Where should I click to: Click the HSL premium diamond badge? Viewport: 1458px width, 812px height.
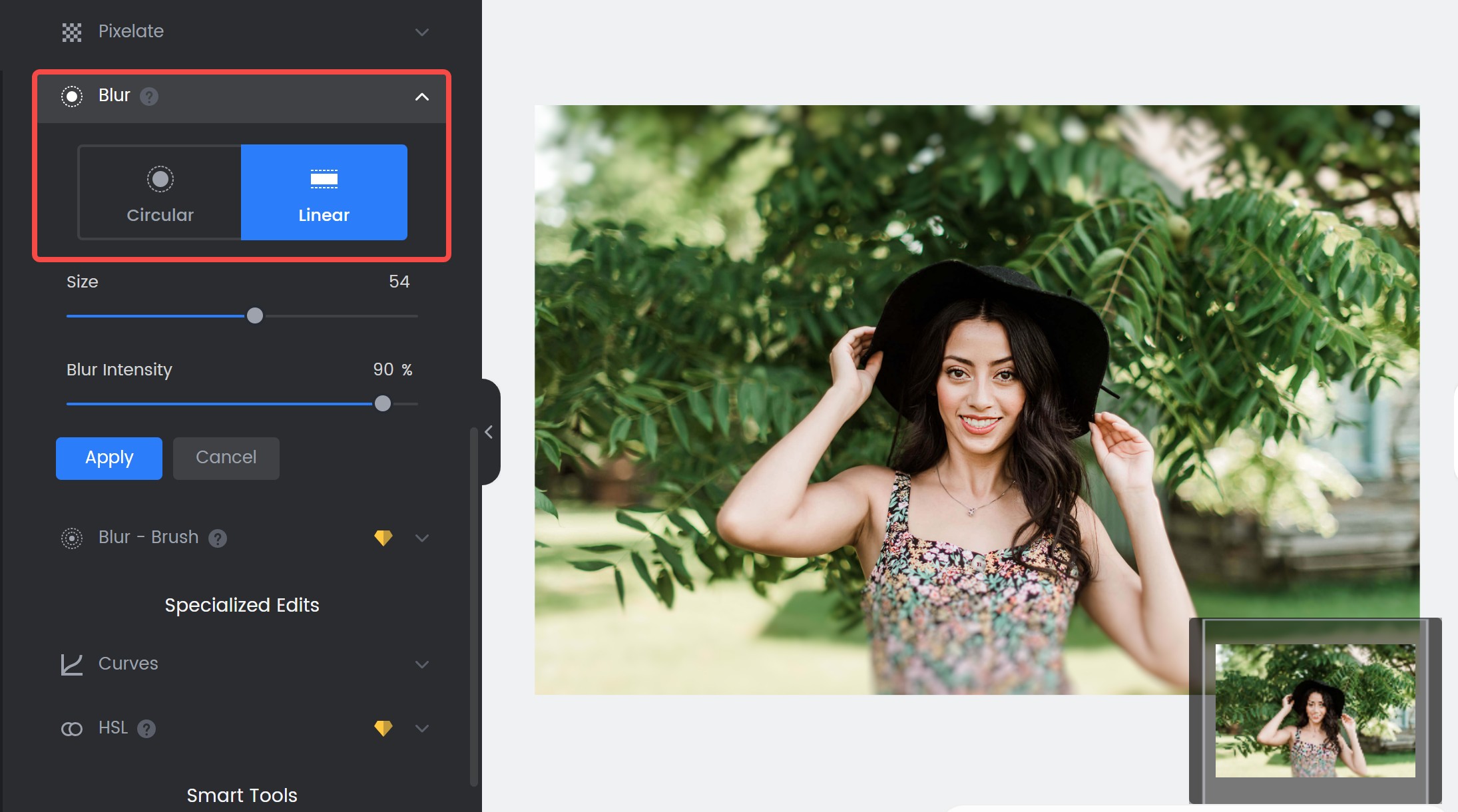[383, 728]
